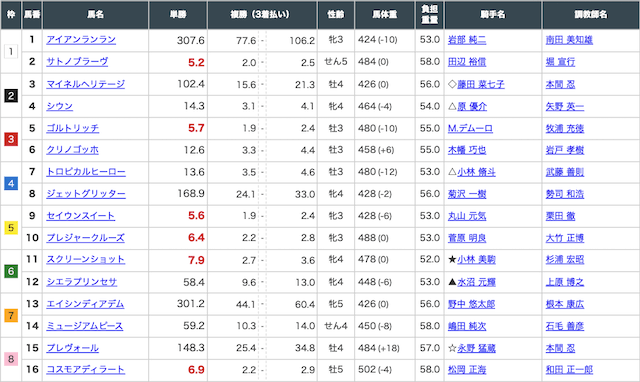Click jockey 田辺 裕信 link
The height and width of the screenshot is (382, 640).
tap(467, 62)
